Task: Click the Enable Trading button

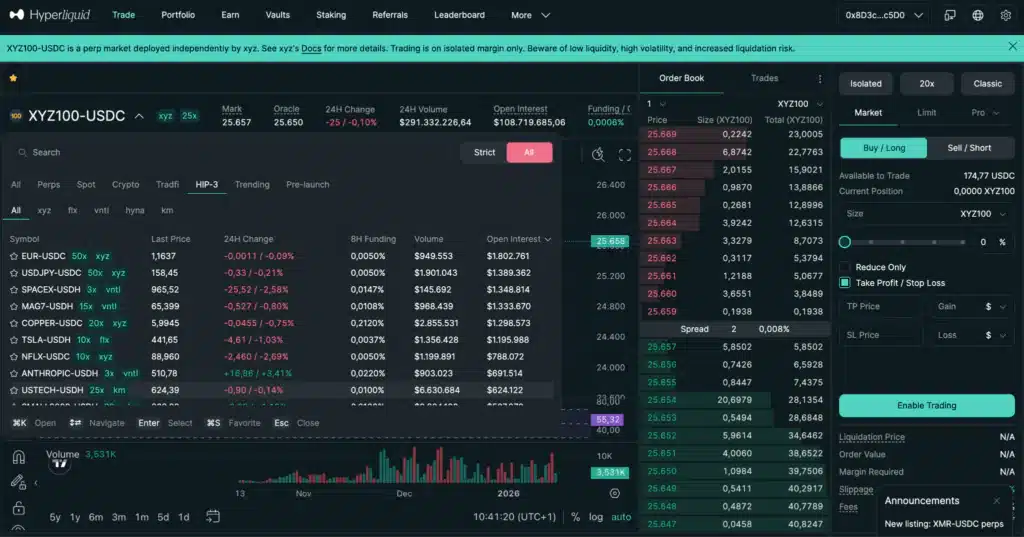Action: click(926, 405)
